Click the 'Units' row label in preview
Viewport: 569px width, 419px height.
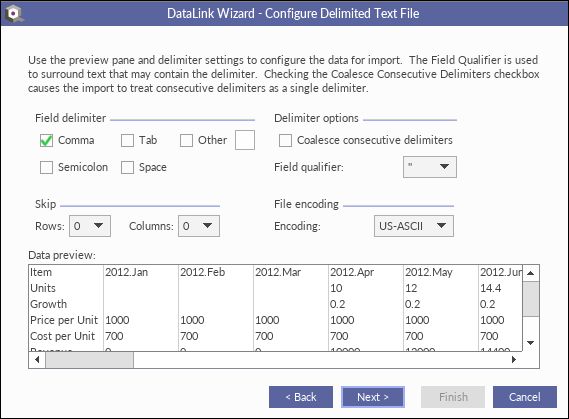(43, 288)
